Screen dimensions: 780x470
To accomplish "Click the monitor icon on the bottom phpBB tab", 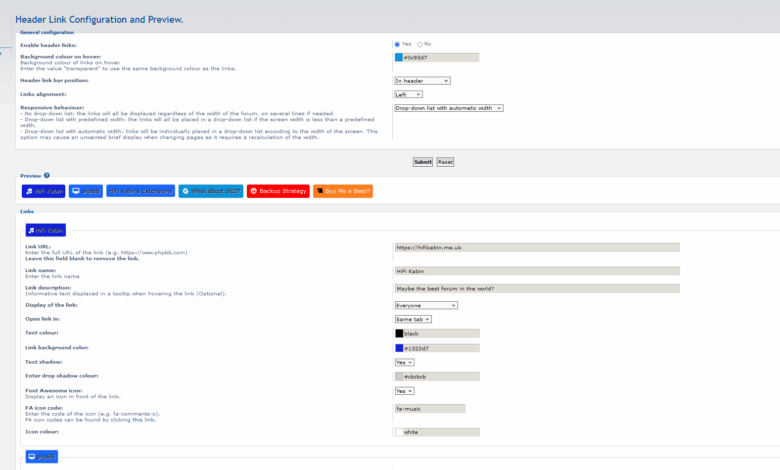I will (x=32, y=457).
